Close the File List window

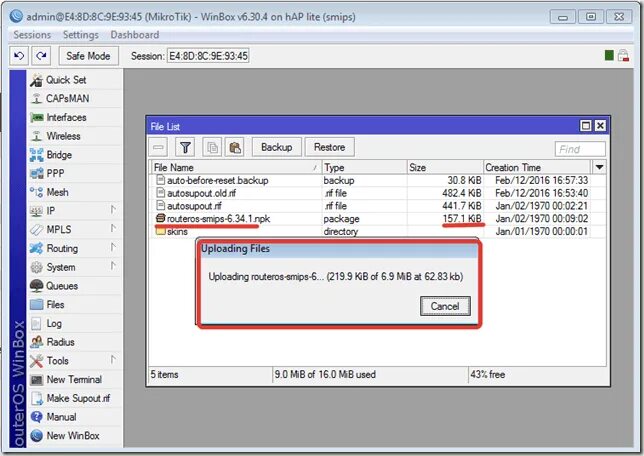[600, 126]
